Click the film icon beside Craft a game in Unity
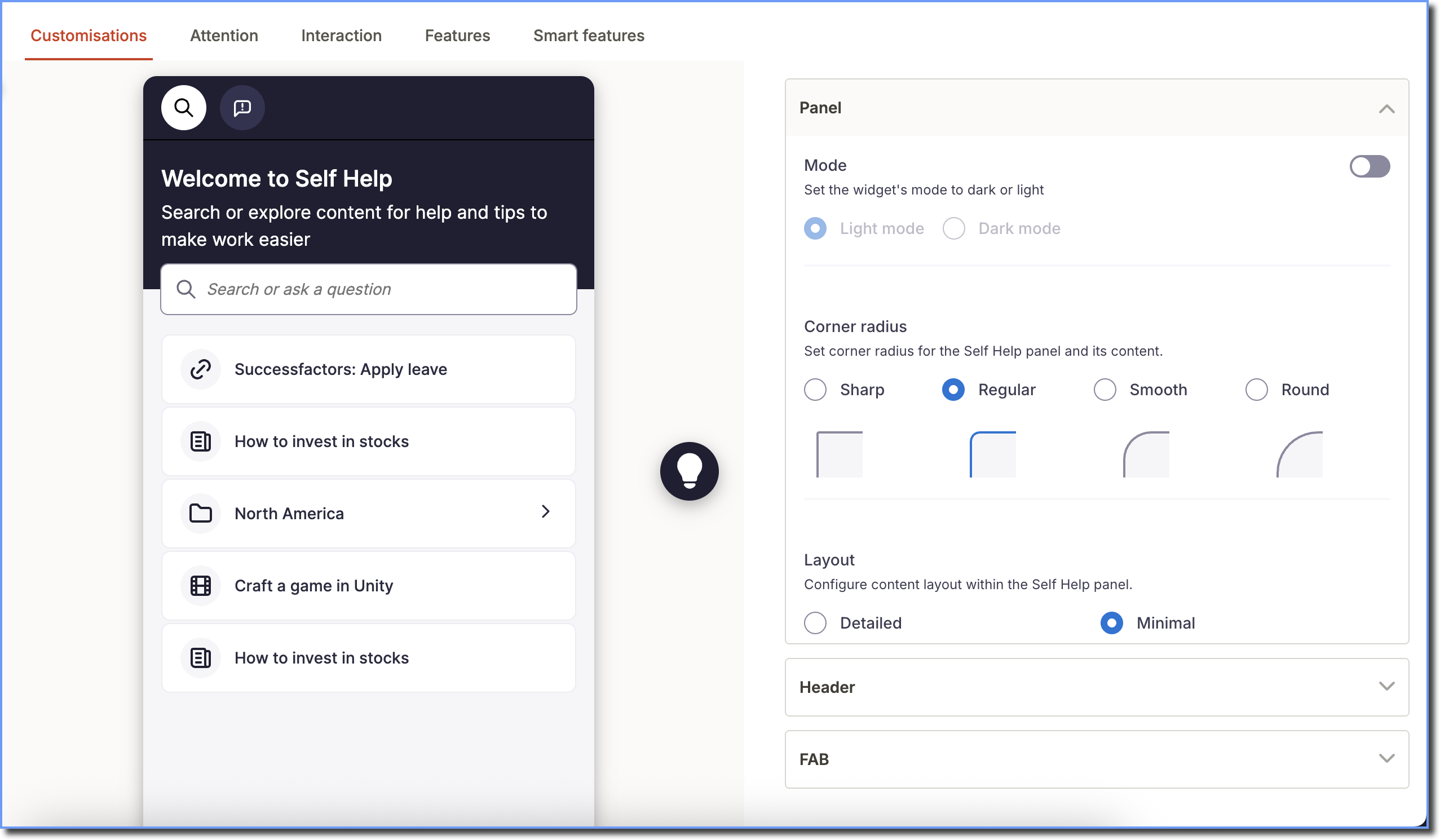 [201, 586]
